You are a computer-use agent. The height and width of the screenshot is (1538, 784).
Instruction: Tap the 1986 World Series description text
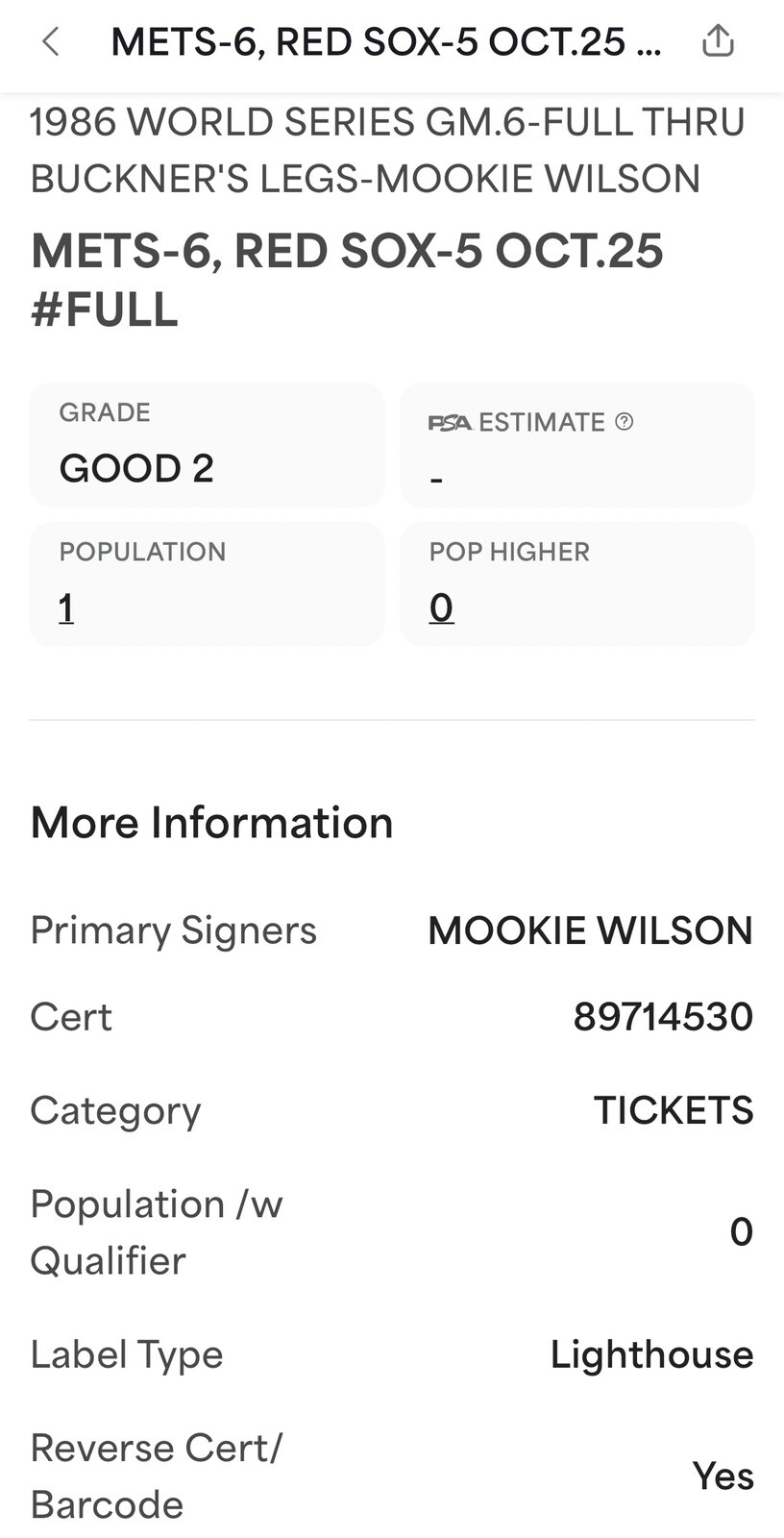pos(387,150)
